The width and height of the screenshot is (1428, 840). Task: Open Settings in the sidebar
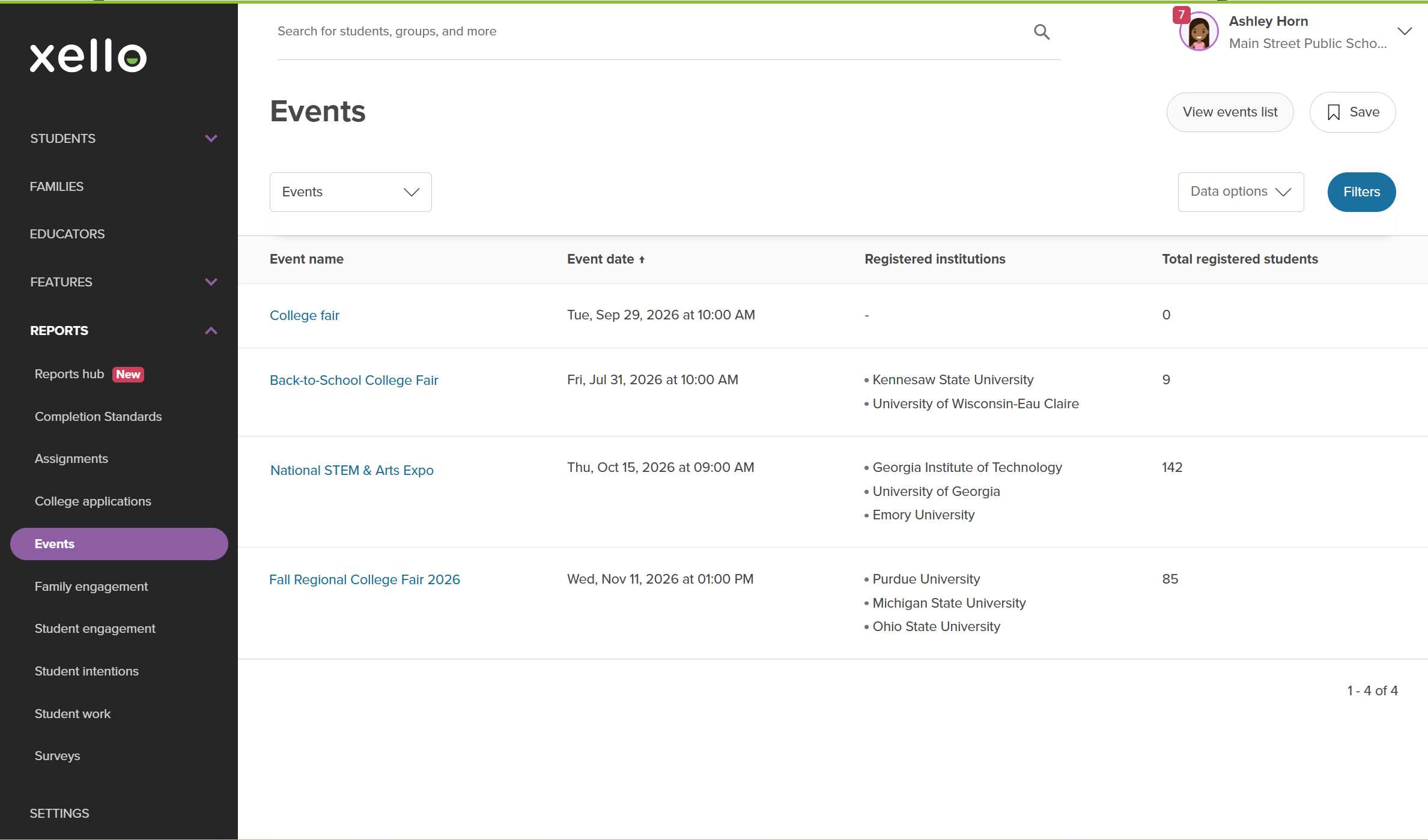pos(59,814)
